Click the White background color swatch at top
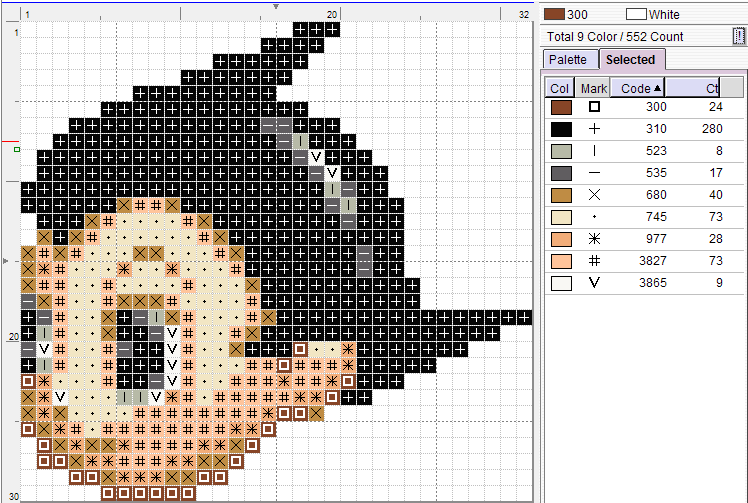748x503 pixels. pyautogui.click(x=636, y=14)
